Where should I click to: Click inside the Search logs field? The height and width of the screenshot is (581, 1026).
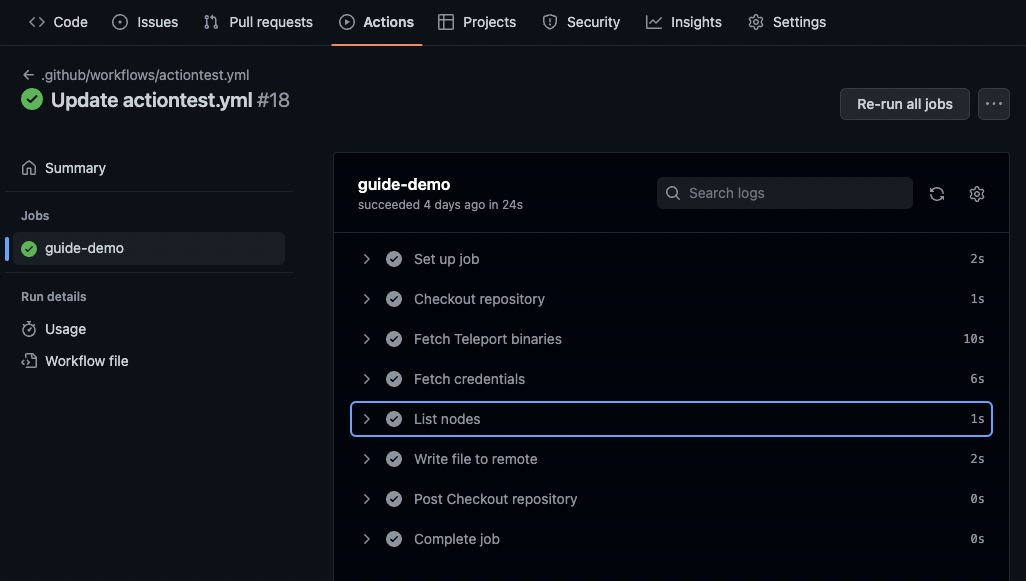(x=785, y=193)
